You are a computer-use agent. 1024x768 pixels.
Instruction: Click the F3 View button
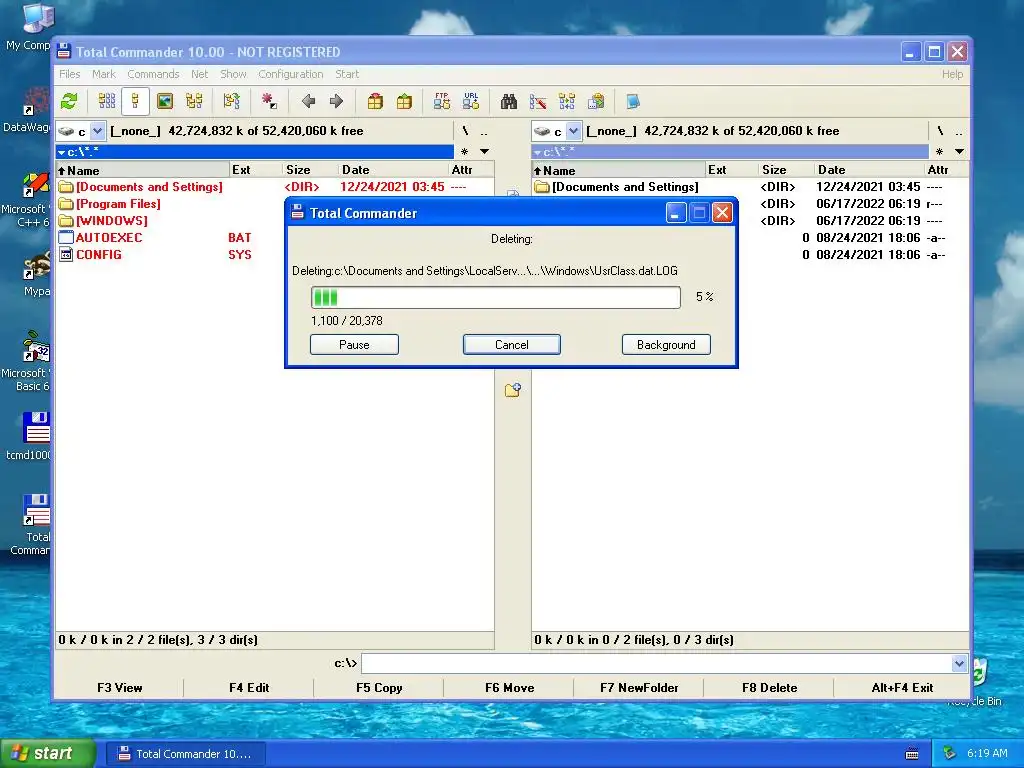click(120, 688)
